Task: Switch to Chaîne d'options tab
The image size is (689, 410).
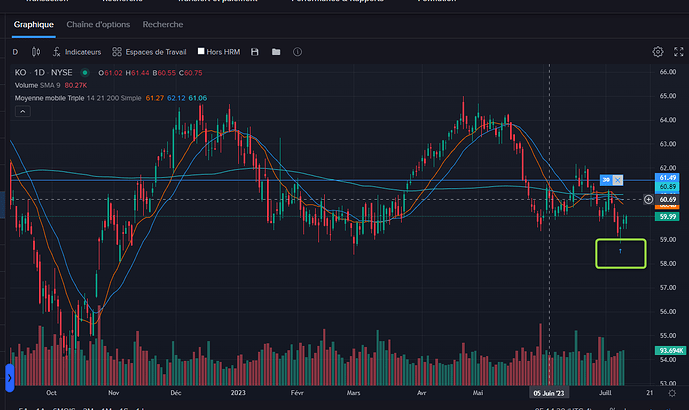Action: tap(98, 23)
